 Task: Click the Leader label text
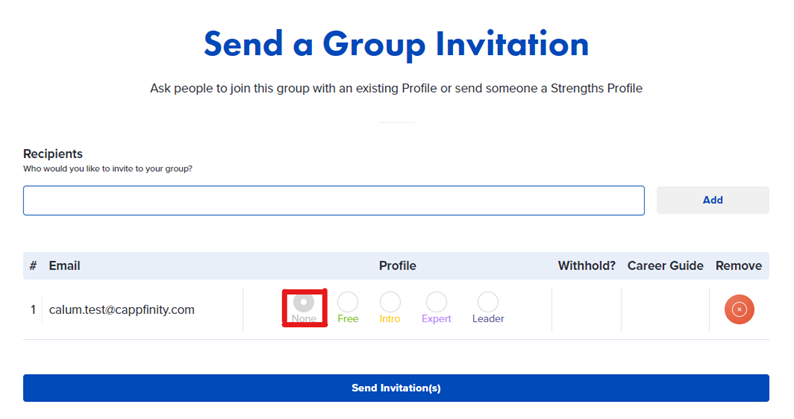coord(488,319)
